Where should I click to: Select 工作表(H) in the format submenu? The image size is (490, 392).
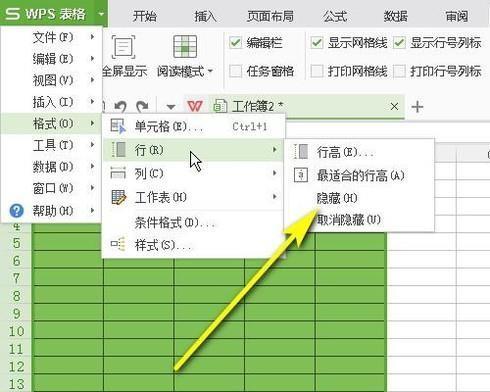(193, 197)
